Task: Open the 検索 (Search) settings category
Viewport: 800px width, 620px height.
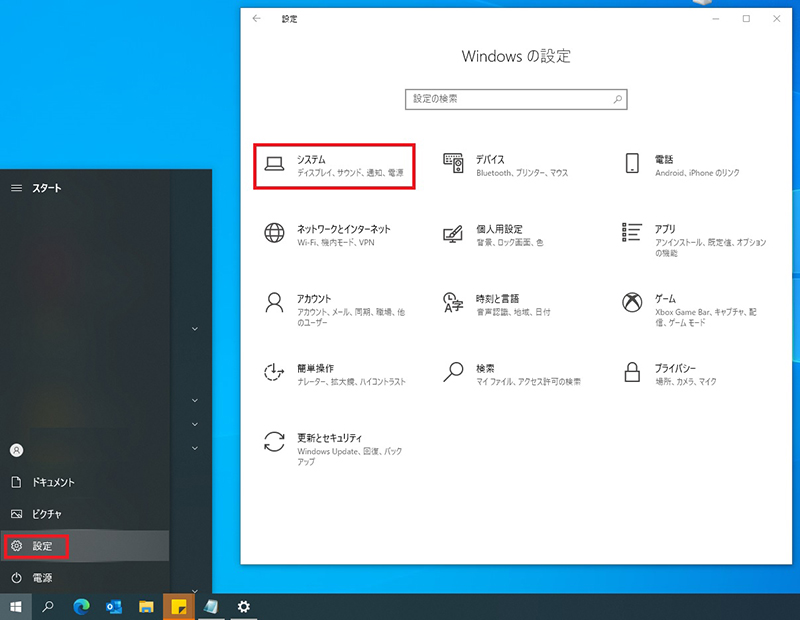Action: (x=511, y=374)
